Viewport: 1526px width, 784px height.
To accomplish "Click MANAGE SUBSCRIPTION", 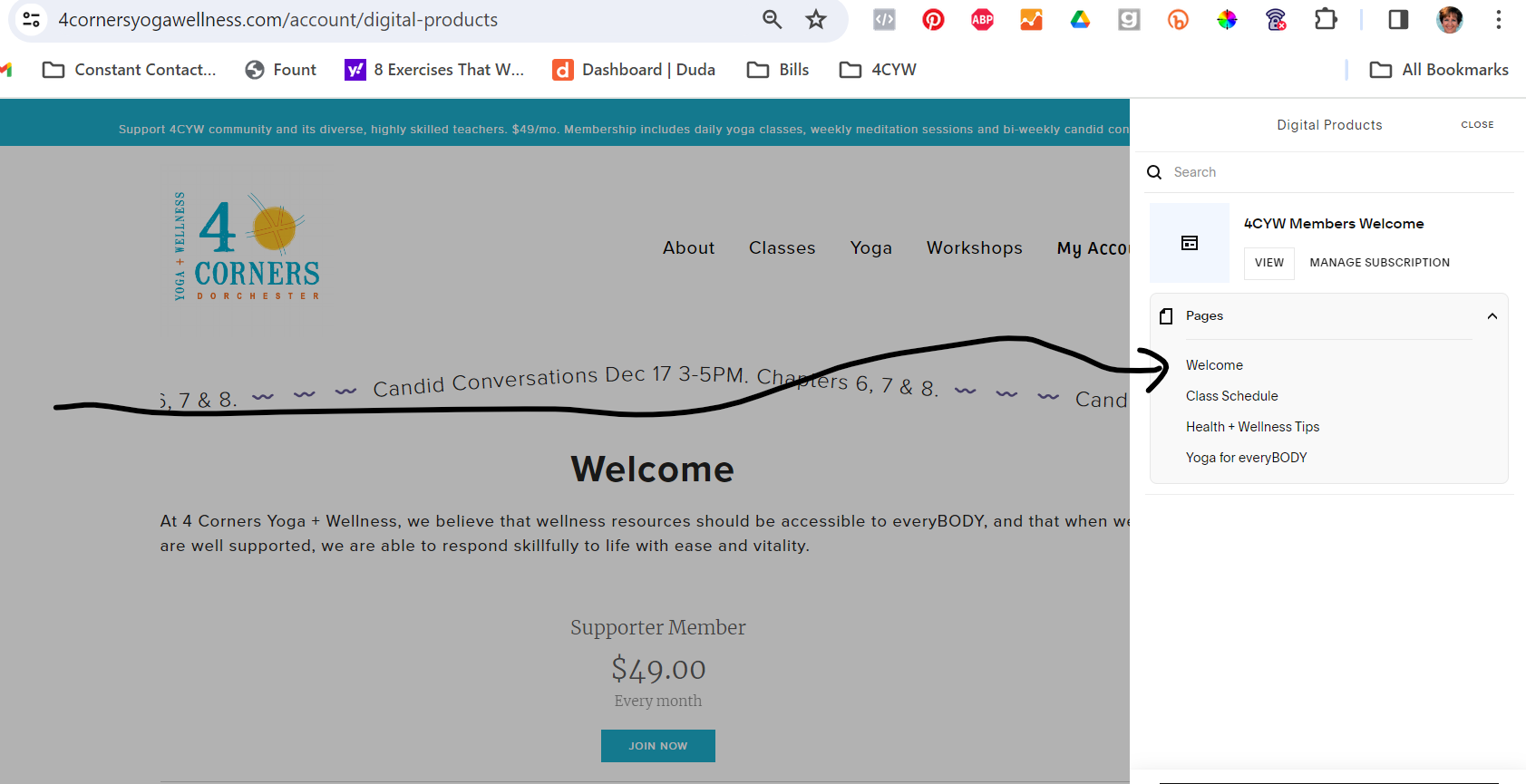I will coord(1379,263).
